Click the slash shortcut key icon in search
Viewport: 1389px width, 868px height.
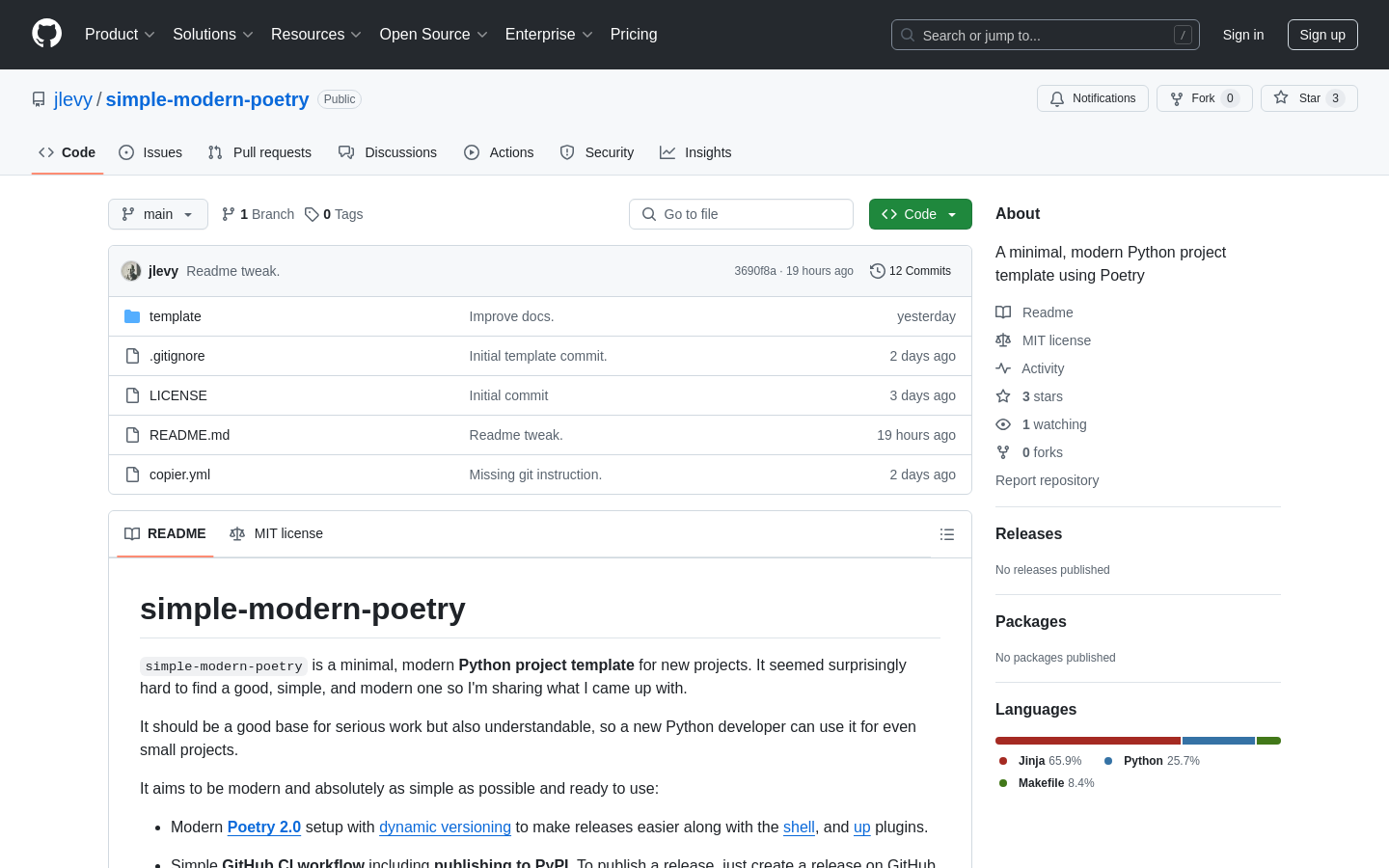1183,35
